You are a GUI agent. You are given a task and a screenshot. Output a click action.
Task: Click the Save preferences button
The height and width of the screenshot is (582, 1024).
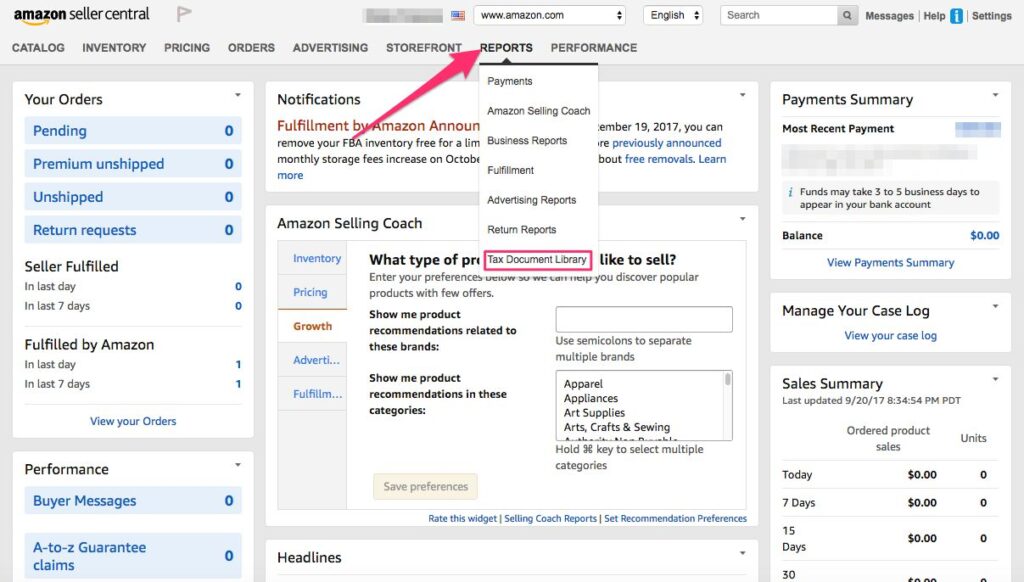click(425, 487)
